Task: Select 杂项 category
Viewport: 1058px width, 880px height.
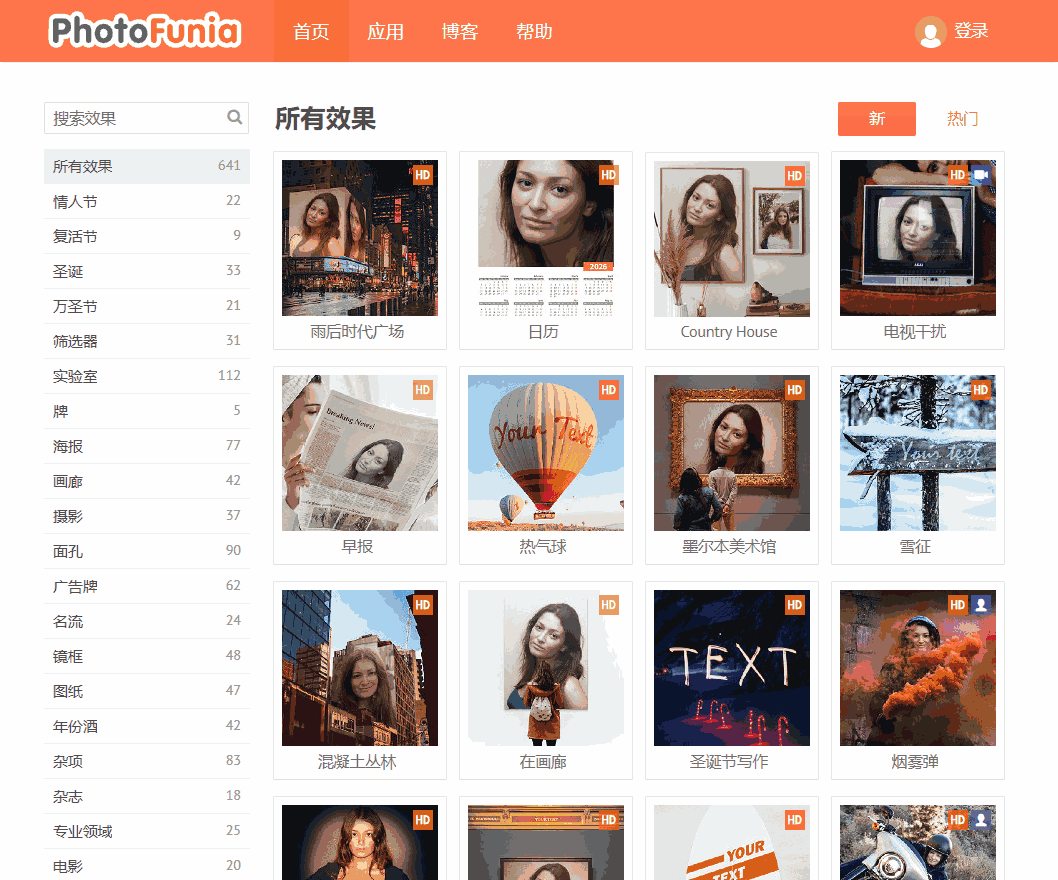Action: point(146,761)
